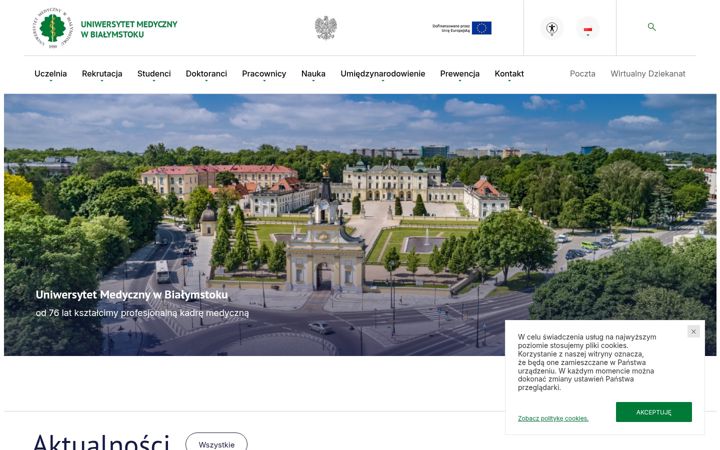Screen dimensions: 720x450
Task: Open the Kontakt menu
Action: [x=509, y=73]
